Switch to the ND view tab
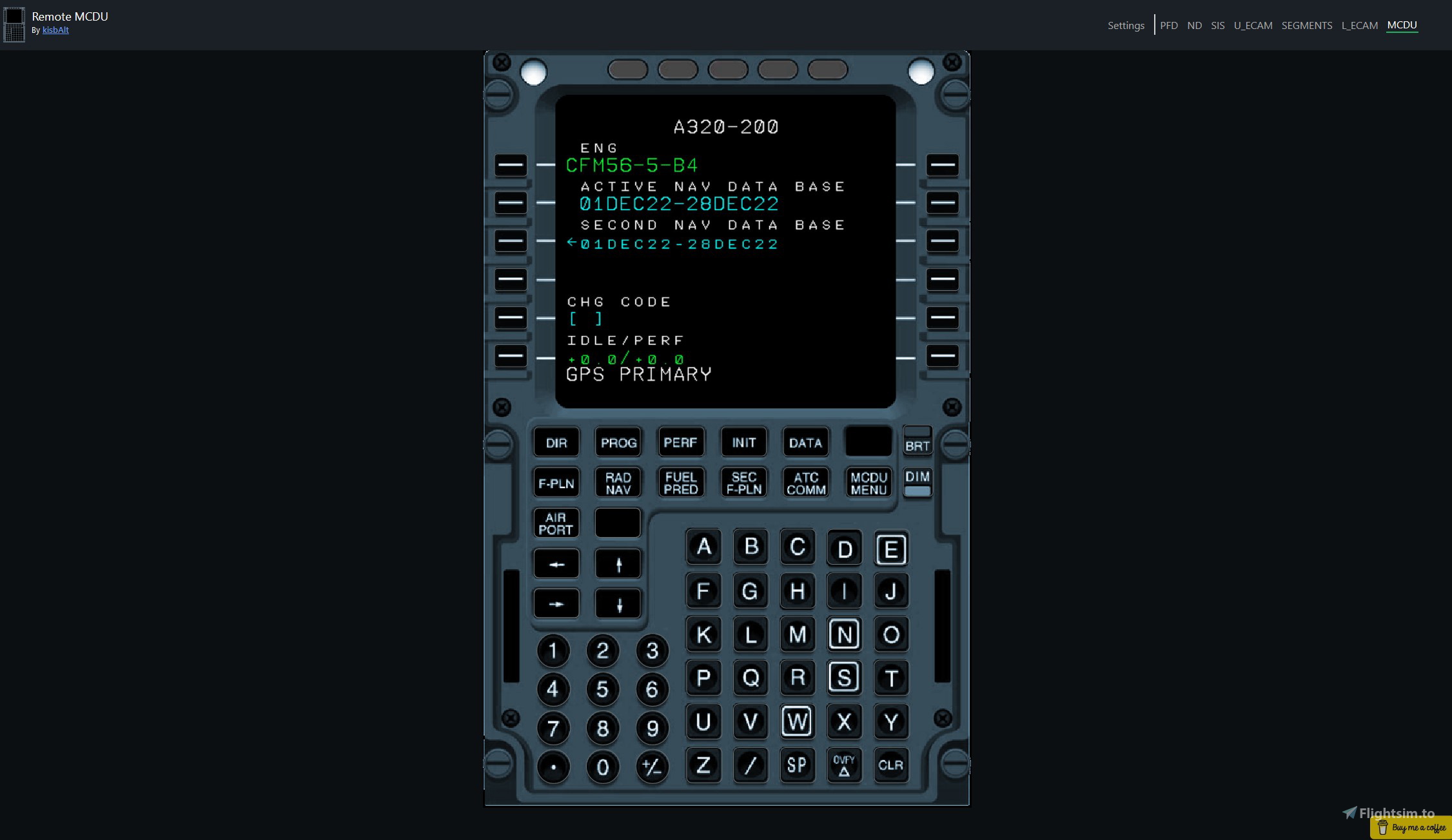Screen dimensions: 1452x840 coord(1194,25)
